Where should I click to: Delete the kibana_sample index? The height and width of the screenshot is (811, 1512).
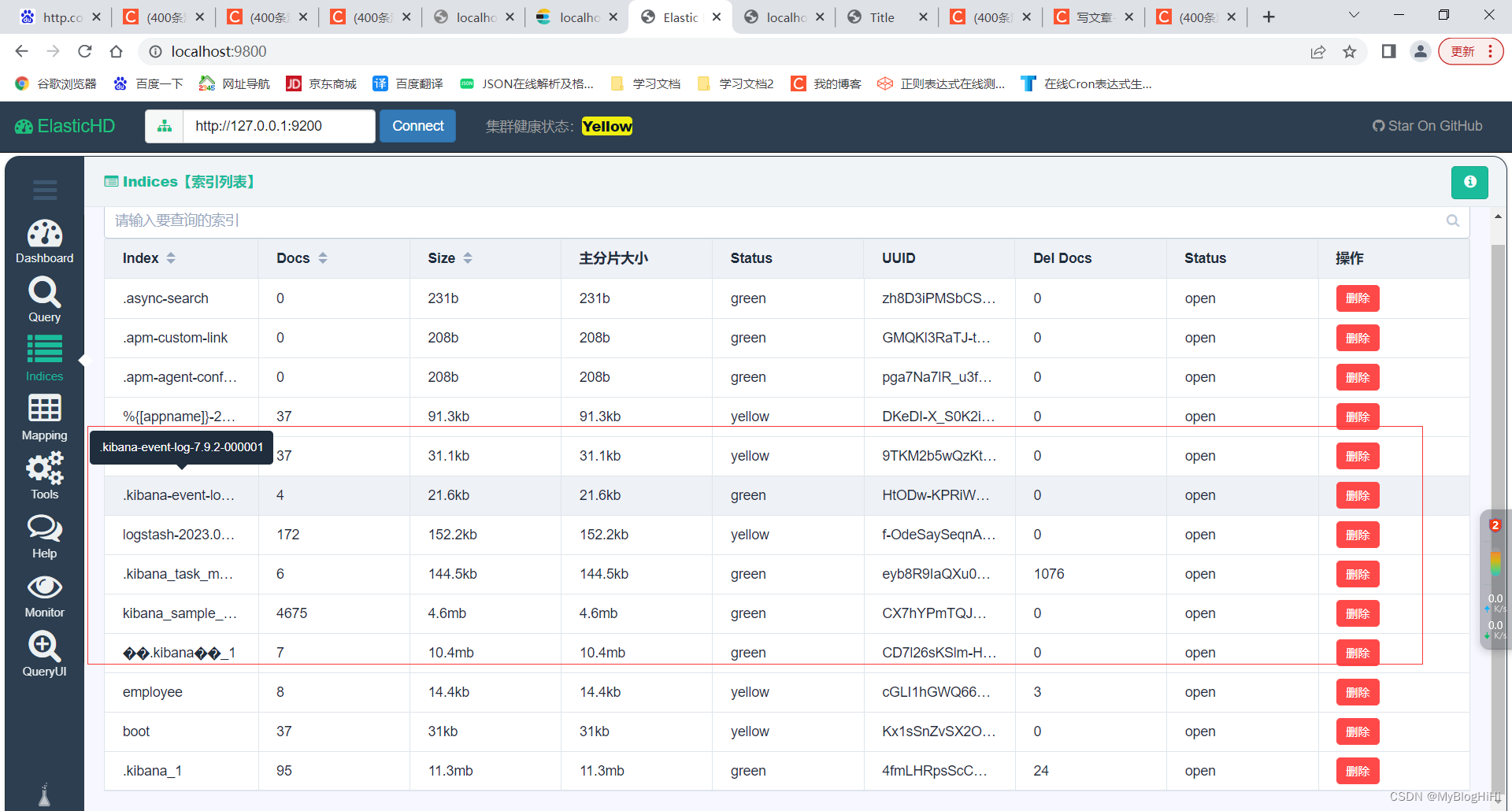point(1358,613)
